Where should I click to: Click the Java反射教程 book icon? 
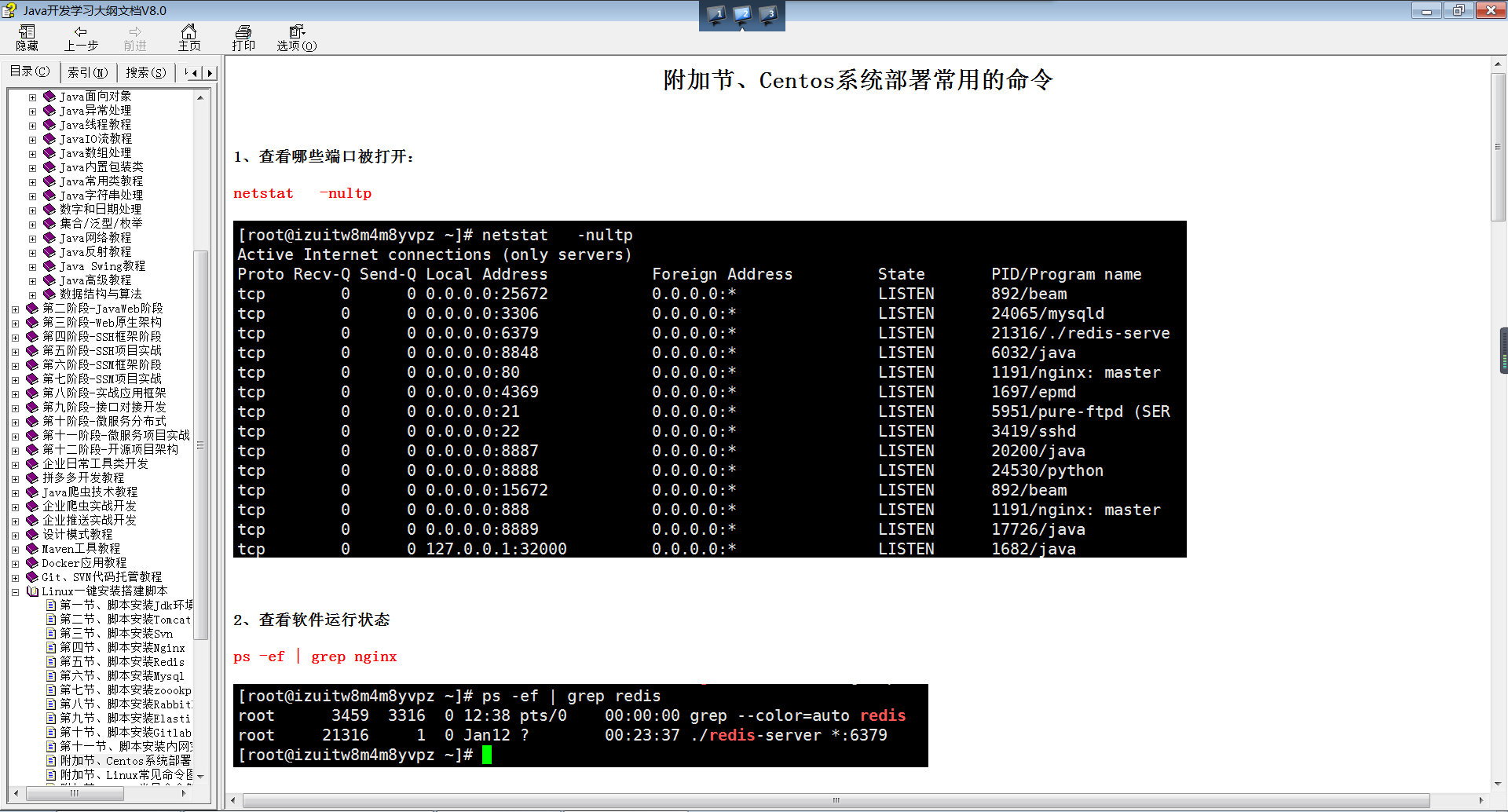coord(49,251)
